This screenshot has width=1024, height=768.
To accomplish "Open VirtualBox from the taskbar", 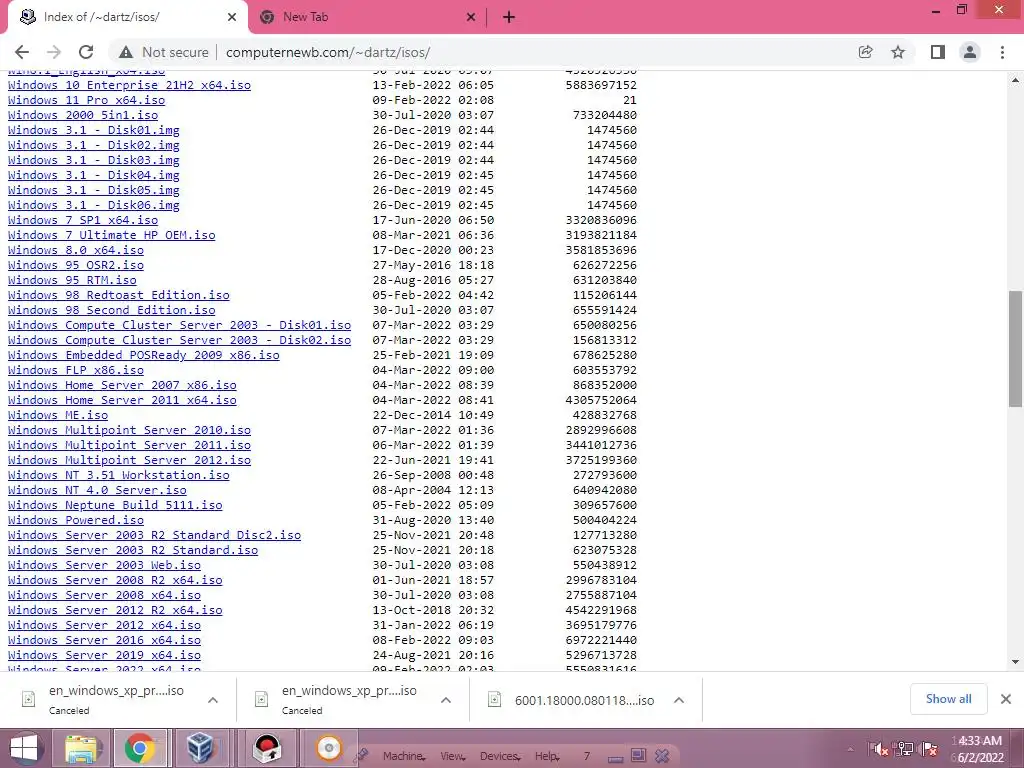I will [x=199, y=748].
